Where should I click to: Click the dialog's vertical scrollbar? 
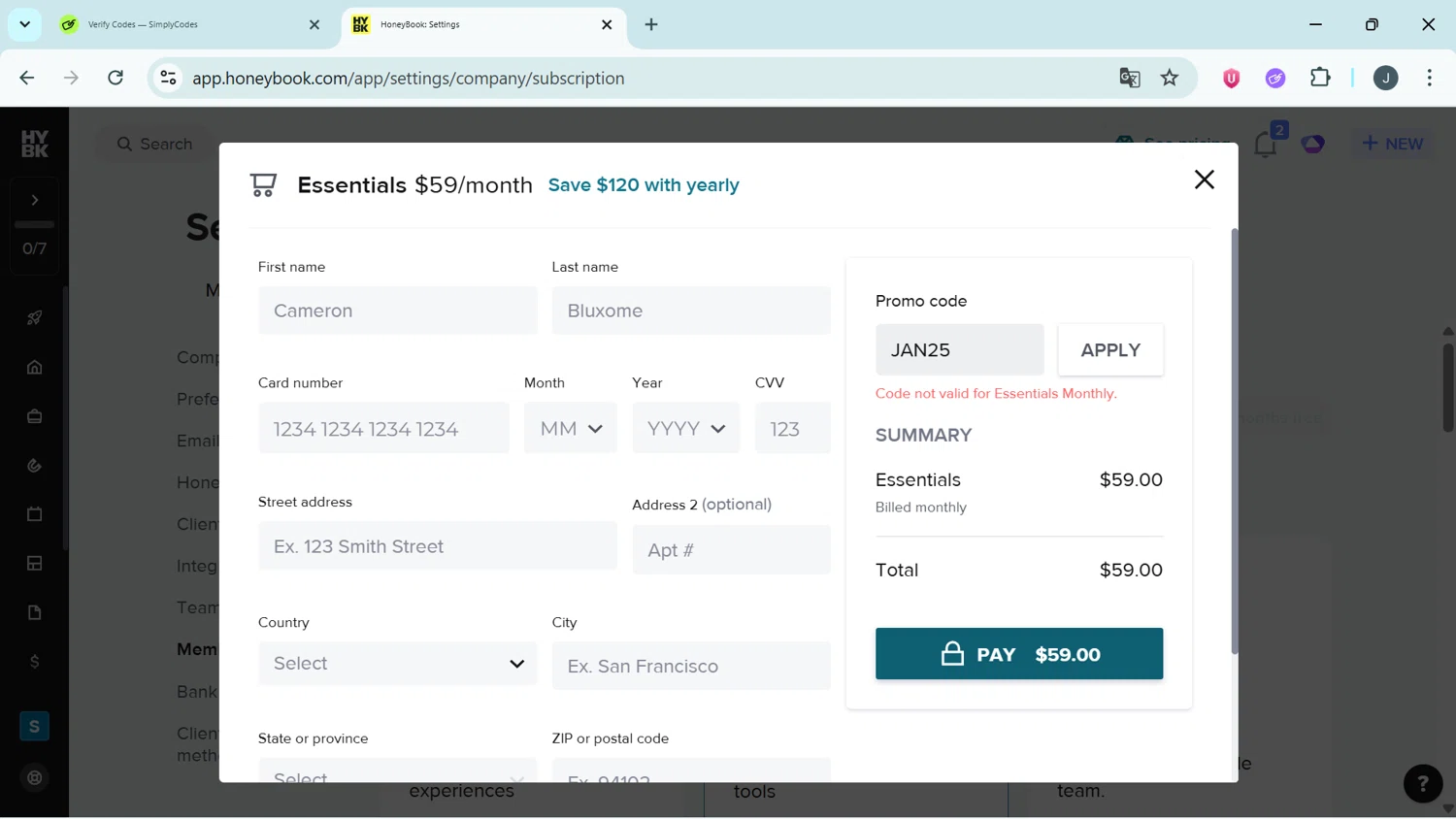point(1235,442)
